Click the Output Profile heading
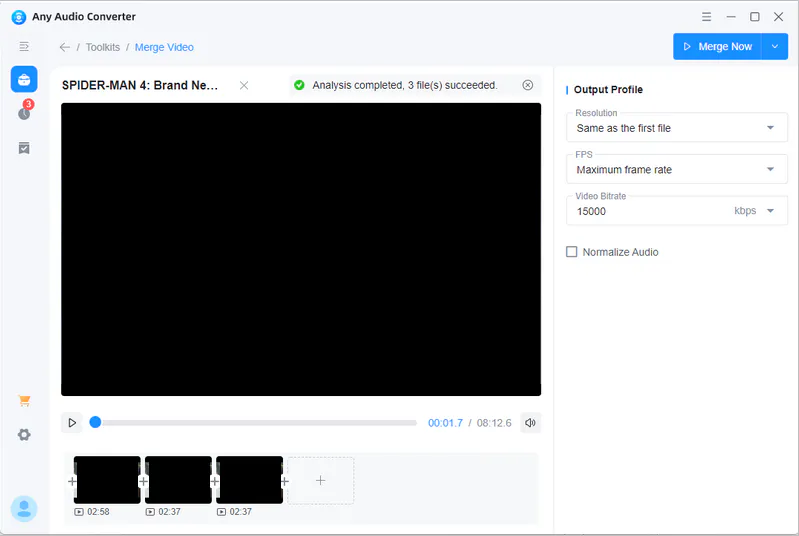799x536 pixels. tap(608, 90)
